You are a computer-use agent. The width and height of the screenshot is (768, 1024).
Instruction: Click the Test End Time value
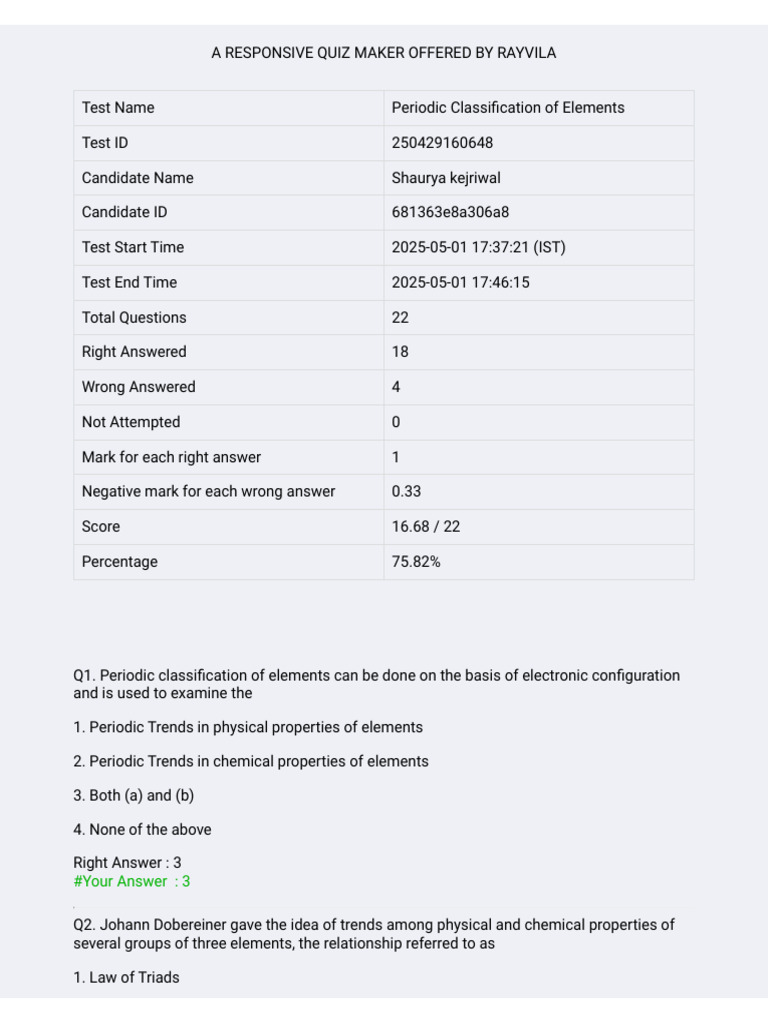460,282
